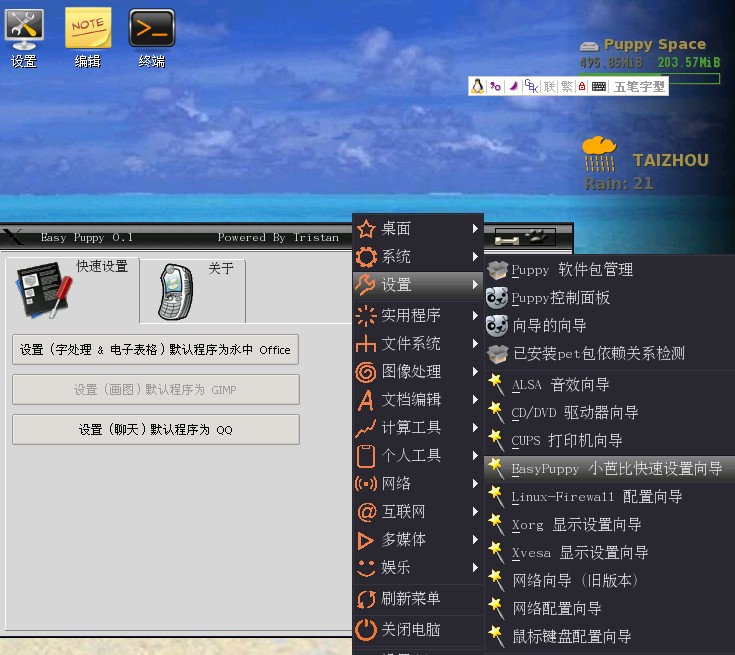Toggle the 联 association option in input bar
735x655 pixels.
550,87
